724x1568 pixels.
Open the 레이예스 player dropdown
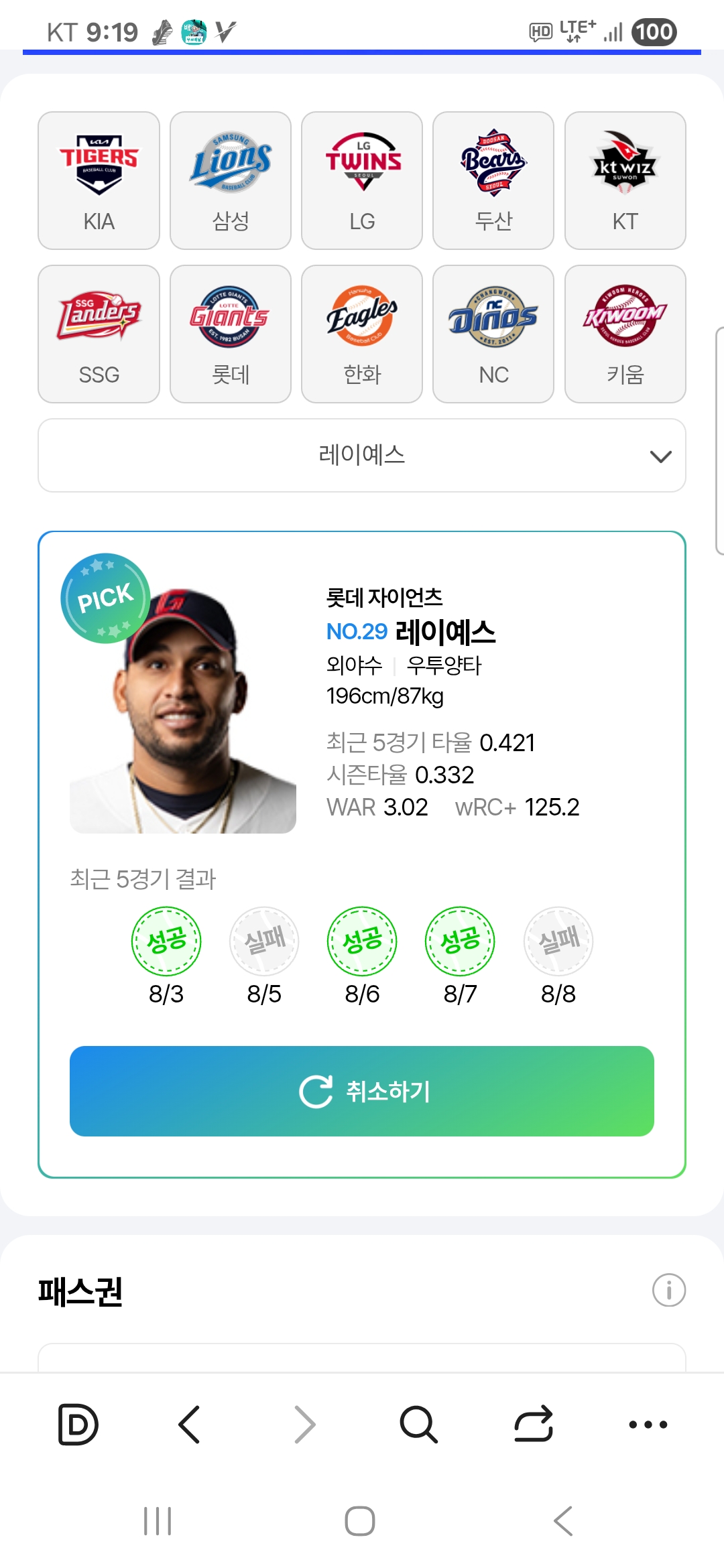pyautogui.click(x=362, y=456)
